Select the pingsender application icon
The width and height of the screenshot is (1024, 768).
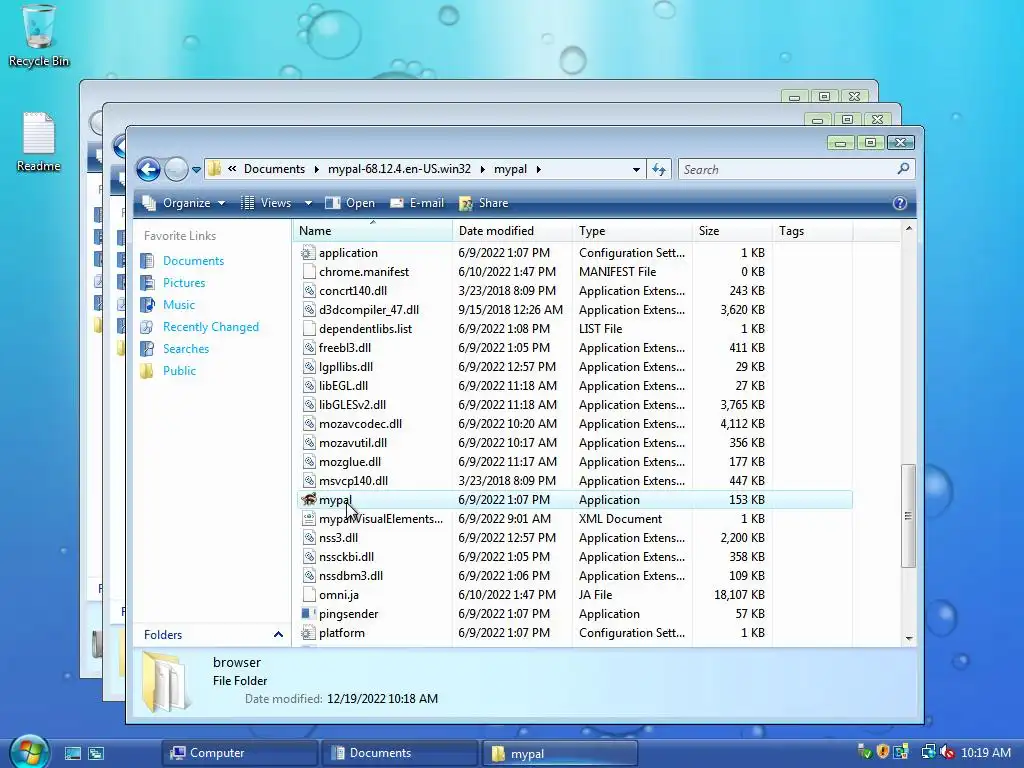[x=308, y=614]
